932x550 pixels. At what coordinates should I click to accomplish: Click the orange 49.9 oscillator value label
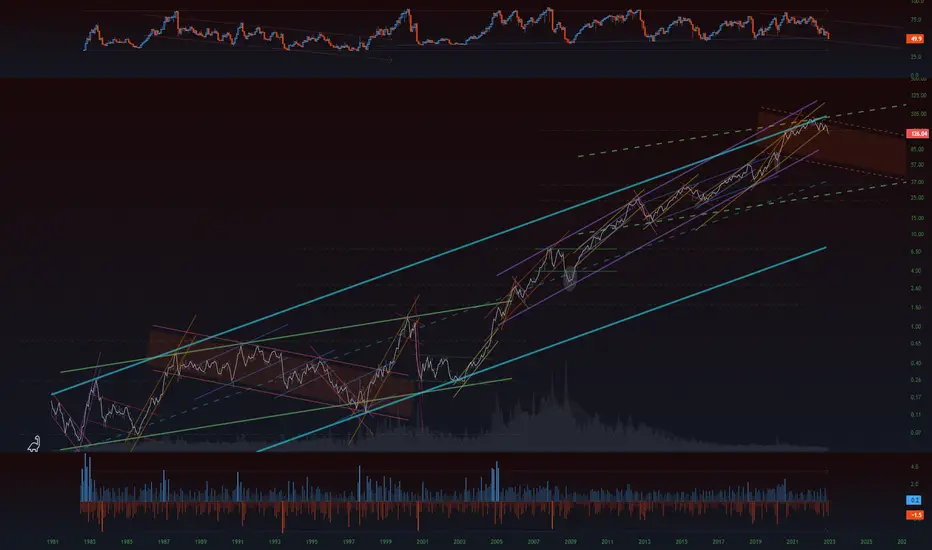click(914, 39)
